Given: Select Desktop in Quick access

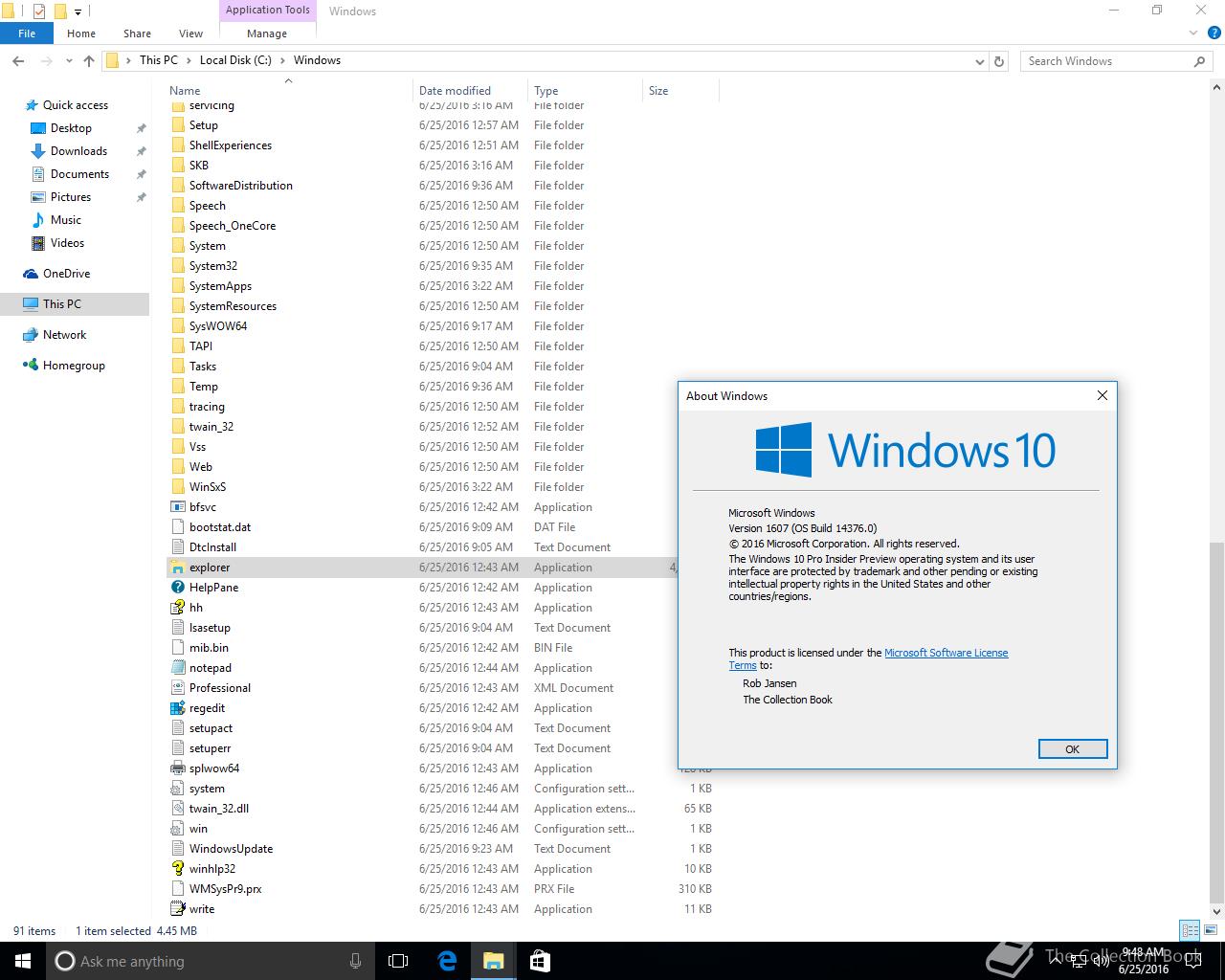Looking at the screenshot, I should [x=71, y=128].
